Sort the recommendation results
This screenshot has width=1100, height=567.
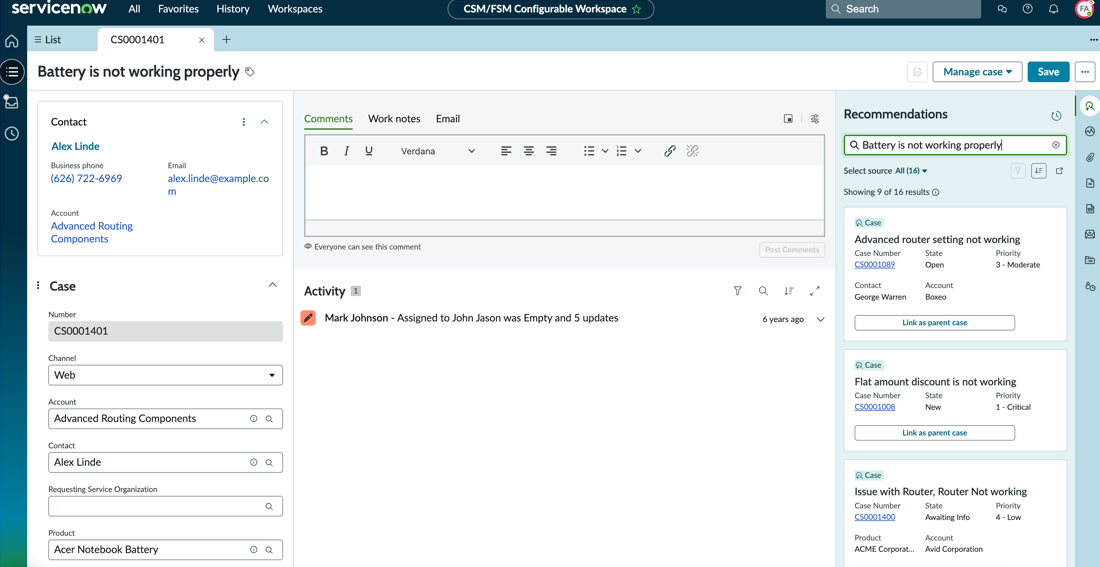tap(1039, 171)
